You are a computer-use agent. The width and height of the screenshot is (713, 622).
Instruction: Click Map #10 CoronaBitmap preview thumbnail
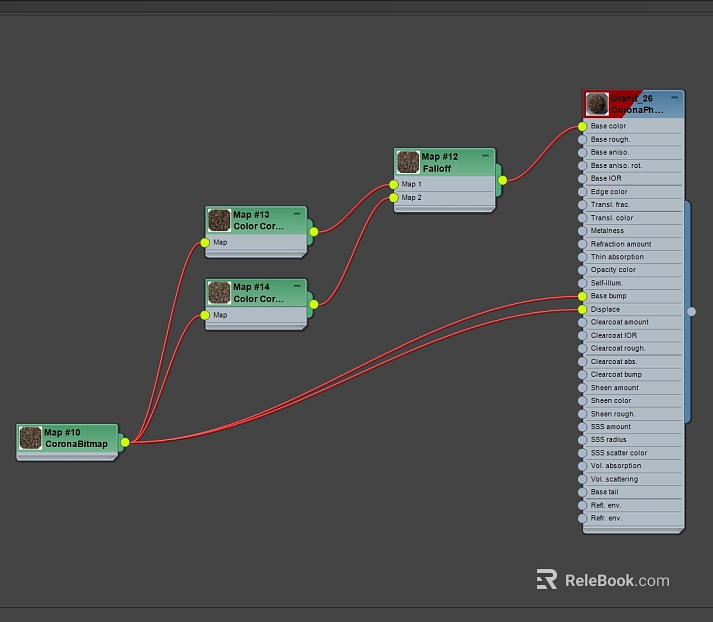[30, 438]
